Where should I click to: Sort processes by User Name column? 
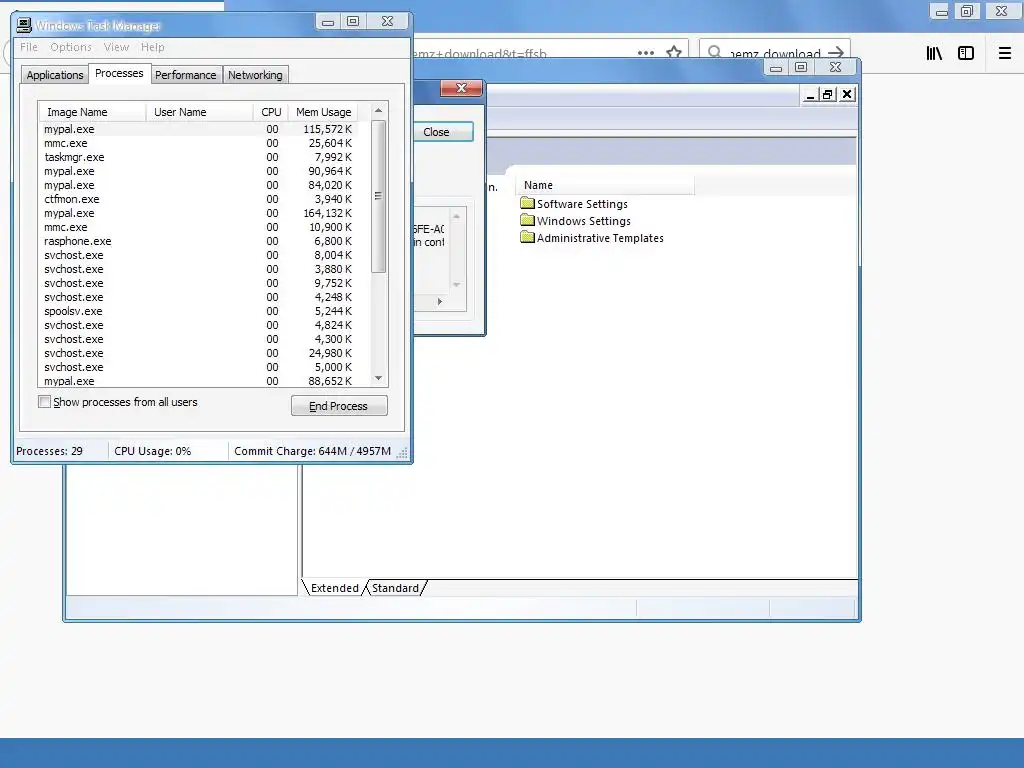199,112
